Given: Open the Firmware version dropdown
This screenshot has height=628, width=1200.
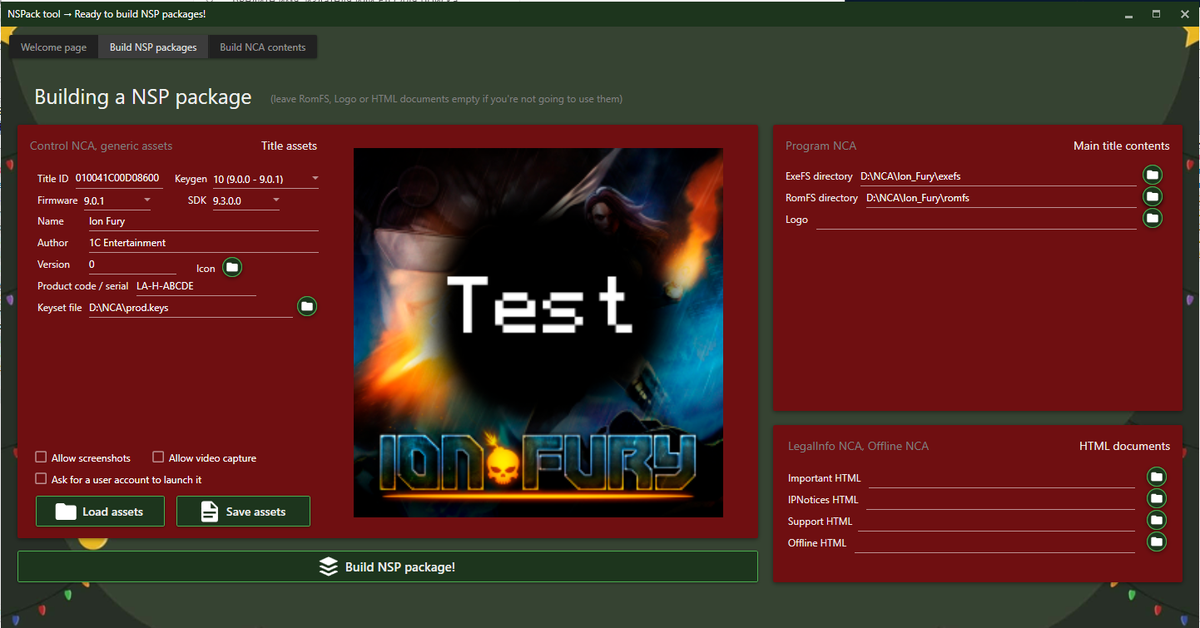Looking at the screenshot, I should tap(117, 201).
